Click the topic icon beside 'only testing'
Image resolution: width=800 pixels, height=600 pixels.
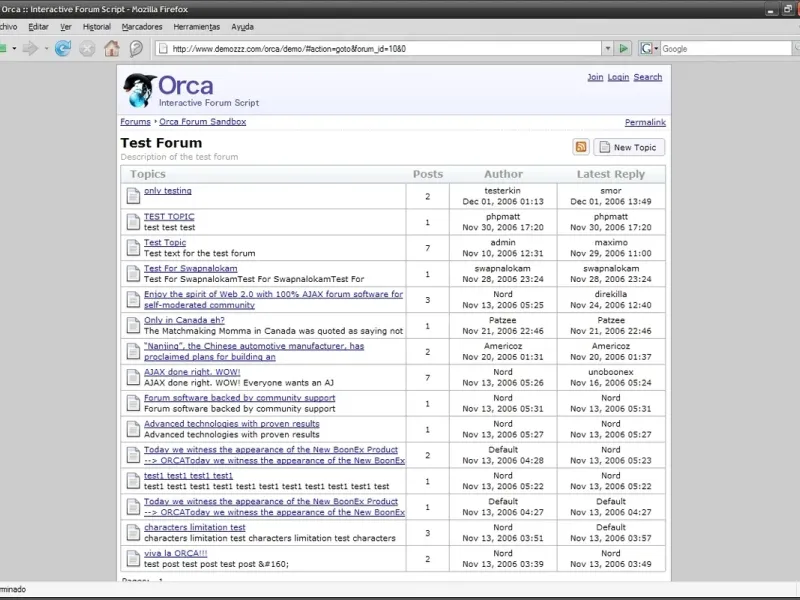click(x=133, y=196)
